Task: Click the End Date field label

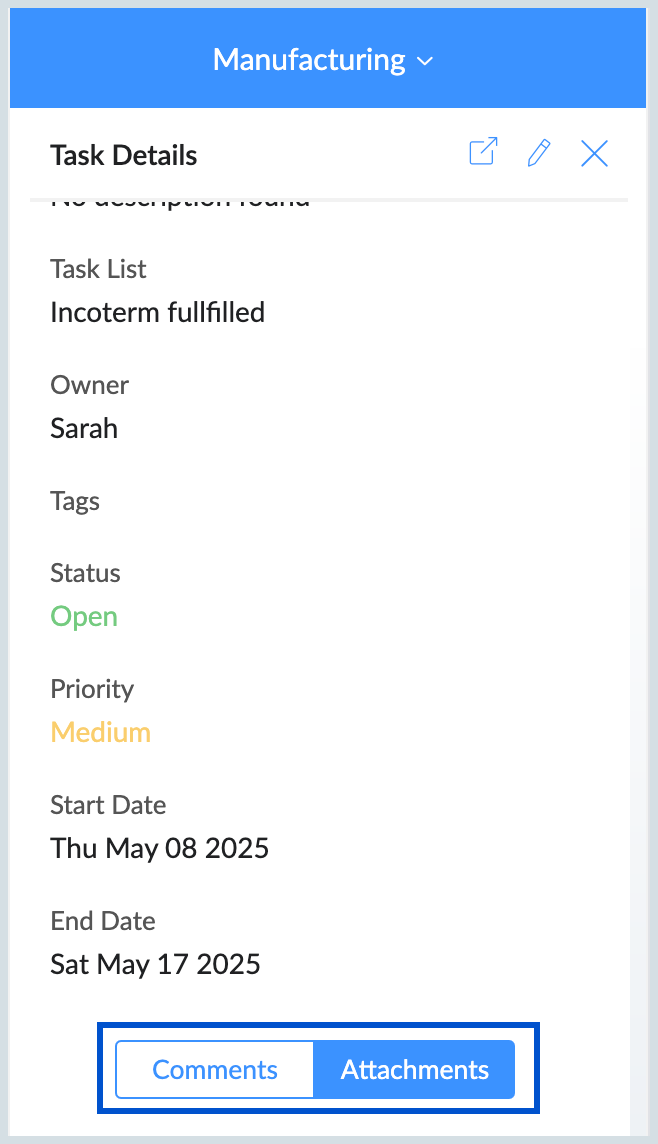Action: pyautogui.click(x=103, y=921)
